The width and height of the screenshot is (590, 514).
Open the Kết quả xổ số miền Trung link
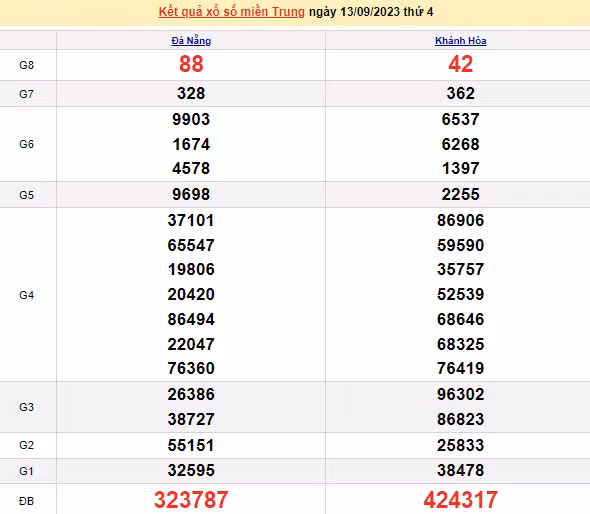click(231, 12)
